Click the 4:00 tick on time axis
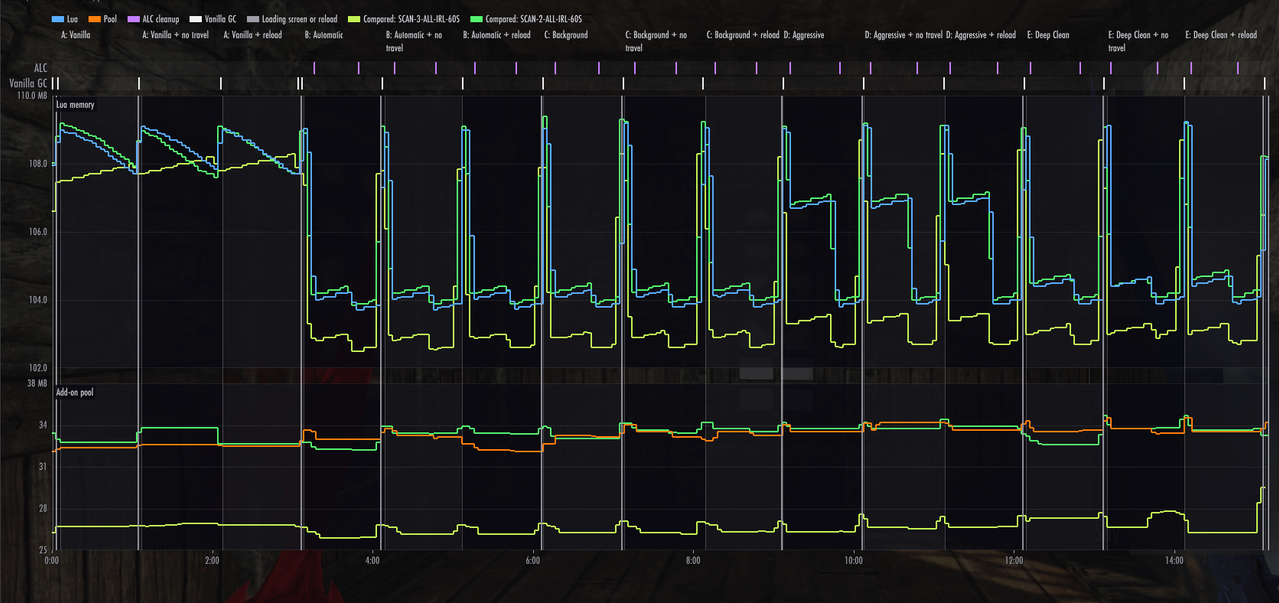1279x603 pixels. pyautogui.click(x=371, y=561)
